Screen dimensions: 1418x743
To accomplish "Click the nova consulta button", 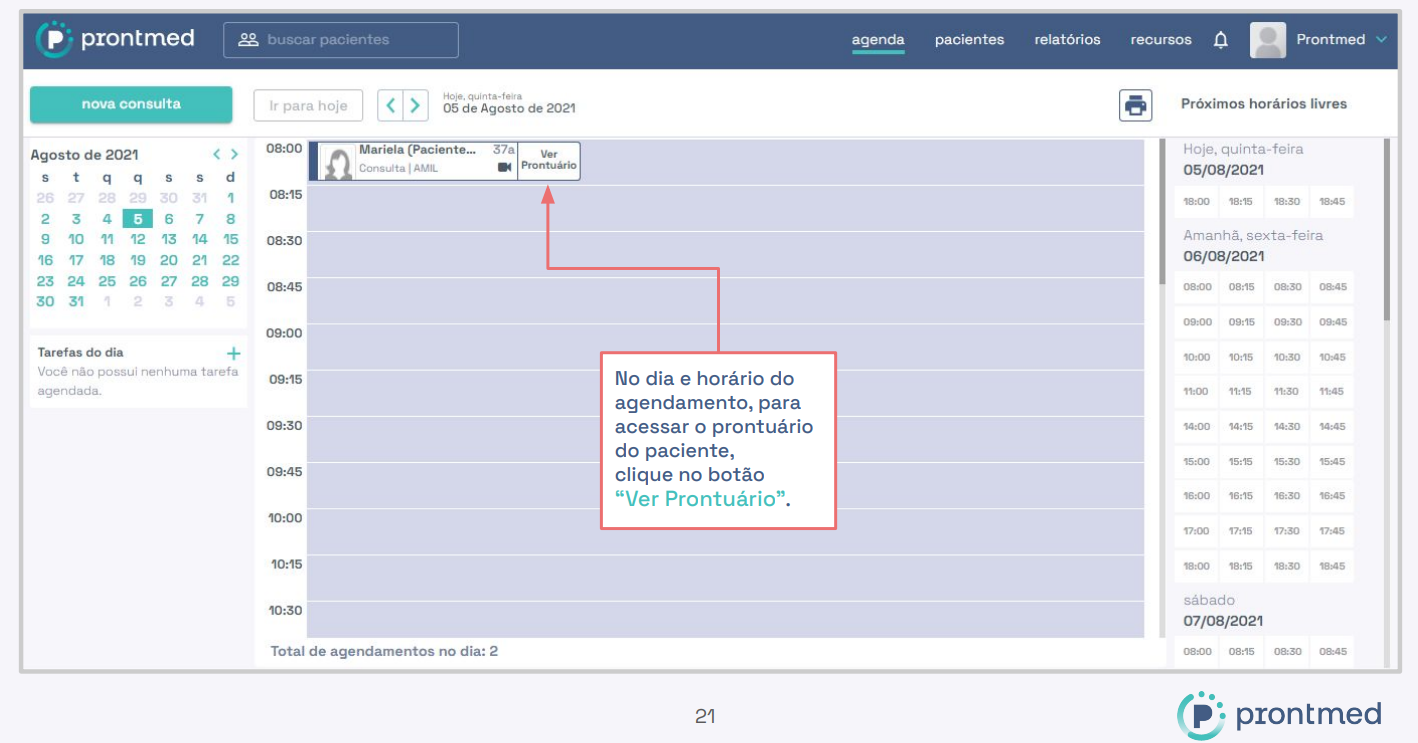I will coord(131,104).
